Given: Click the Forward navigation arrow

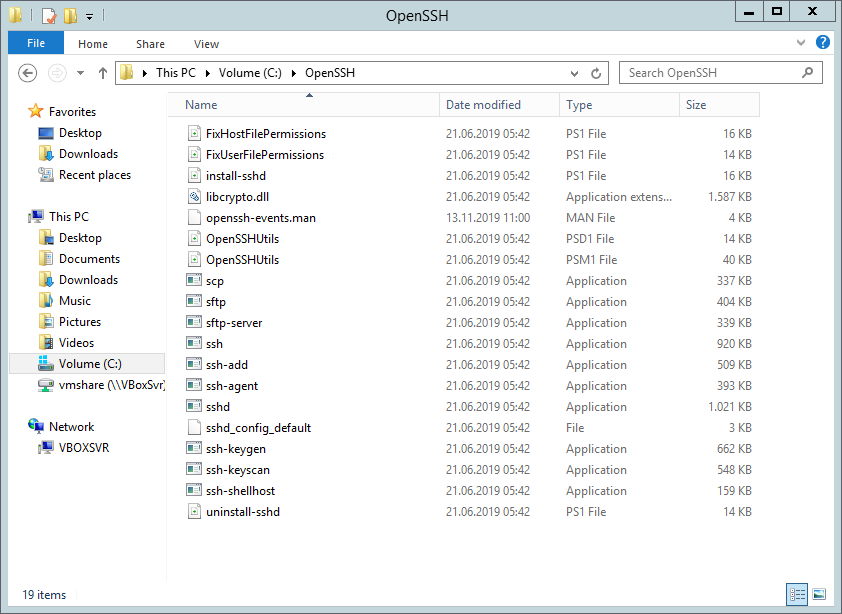Looking at the screenshot, I should [57, 73].
